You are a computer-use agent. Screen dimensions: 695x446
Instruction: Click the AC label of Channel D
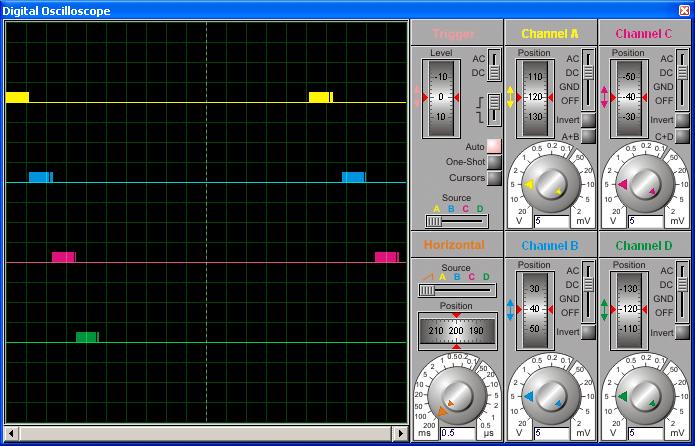pyautogui.click(x=667, y=271)
